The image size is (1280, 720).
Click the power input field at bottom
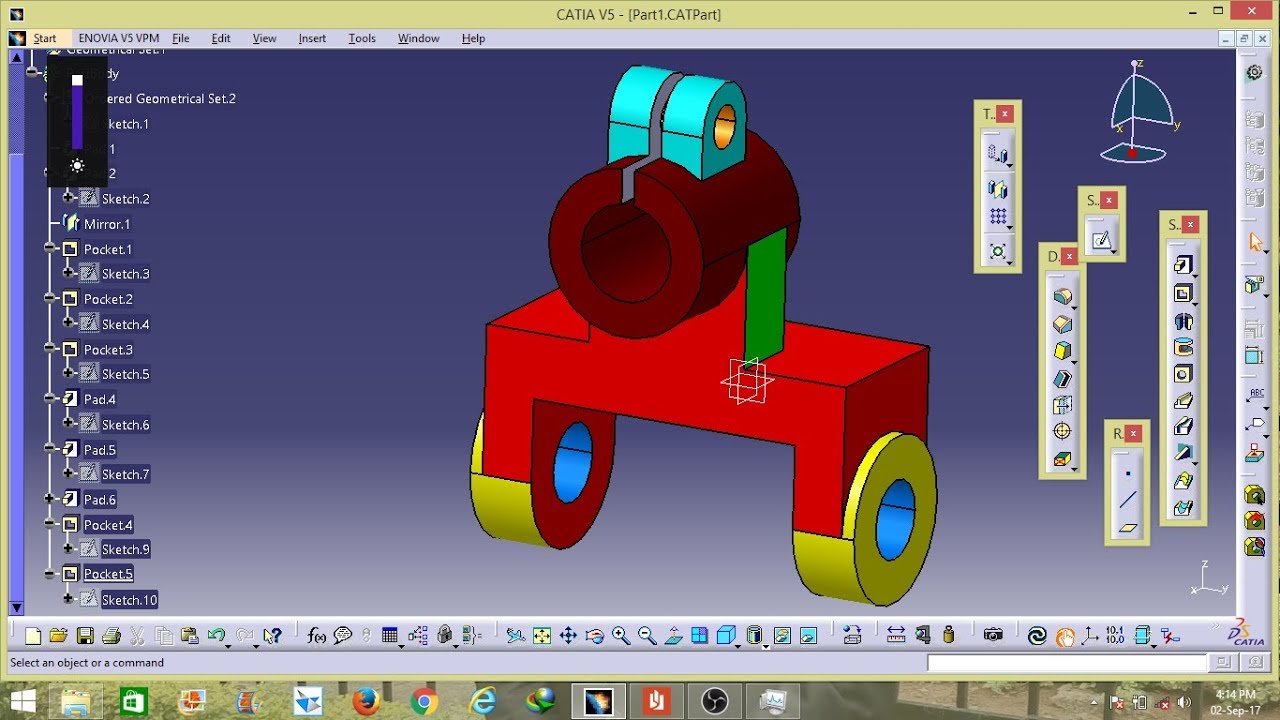pos(1067,663)
